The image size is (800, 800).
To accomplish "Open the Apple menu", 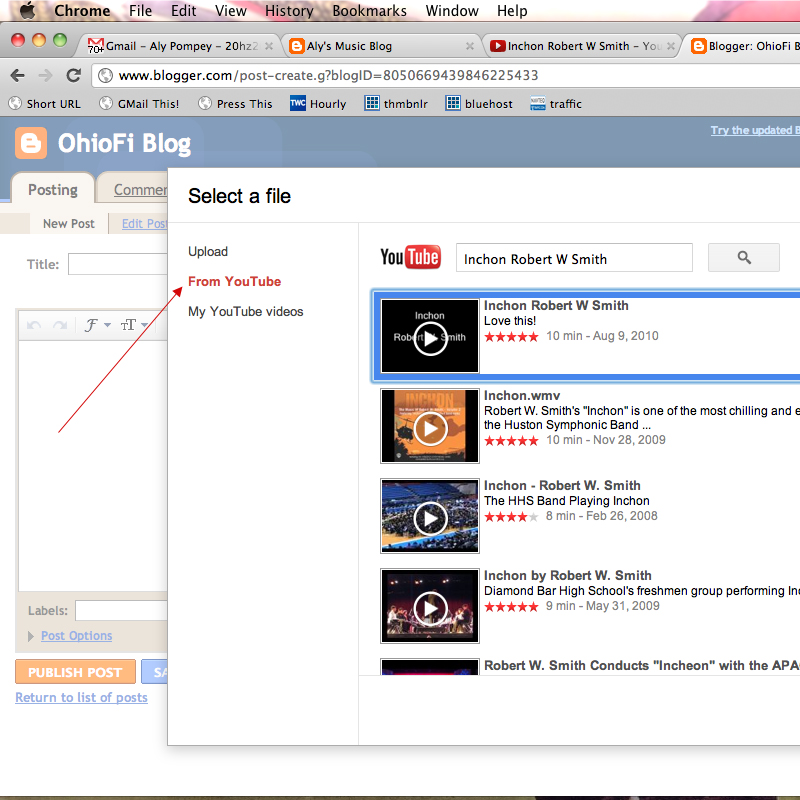I will [x=28, y=10].
